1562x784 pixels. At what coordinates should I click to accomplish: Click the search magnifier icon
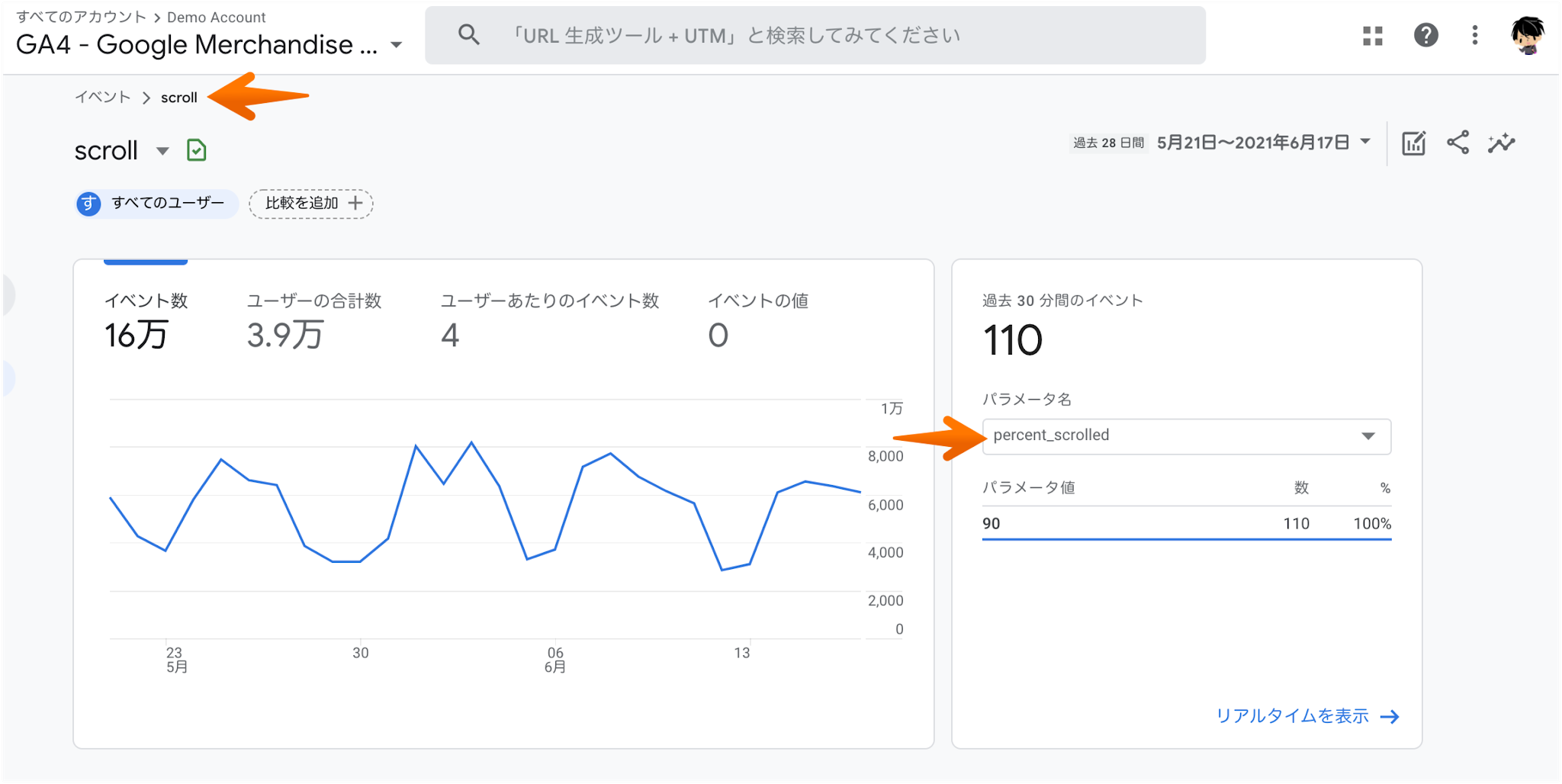tap(468, 34)
